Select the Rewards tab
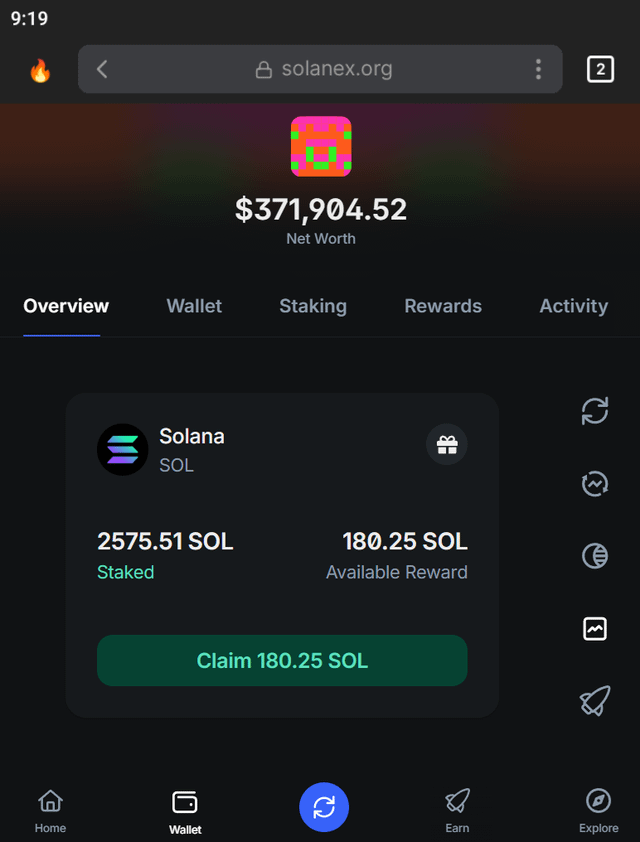Viewport: 640px width, 842px height. [443, 307]
